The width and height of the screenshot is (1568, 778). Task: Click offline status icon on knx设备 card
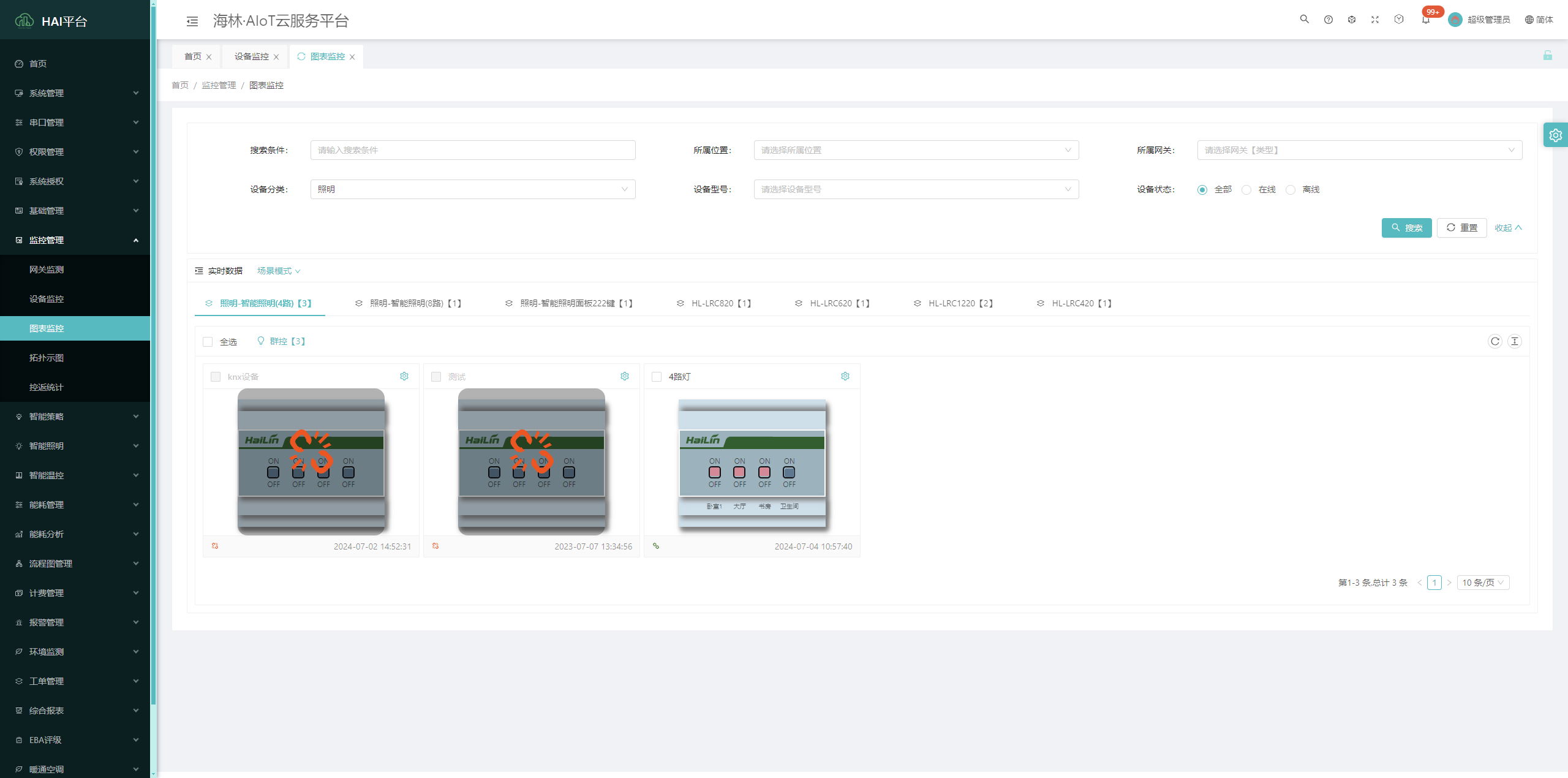pyautogui.click(x=215, y=546)
